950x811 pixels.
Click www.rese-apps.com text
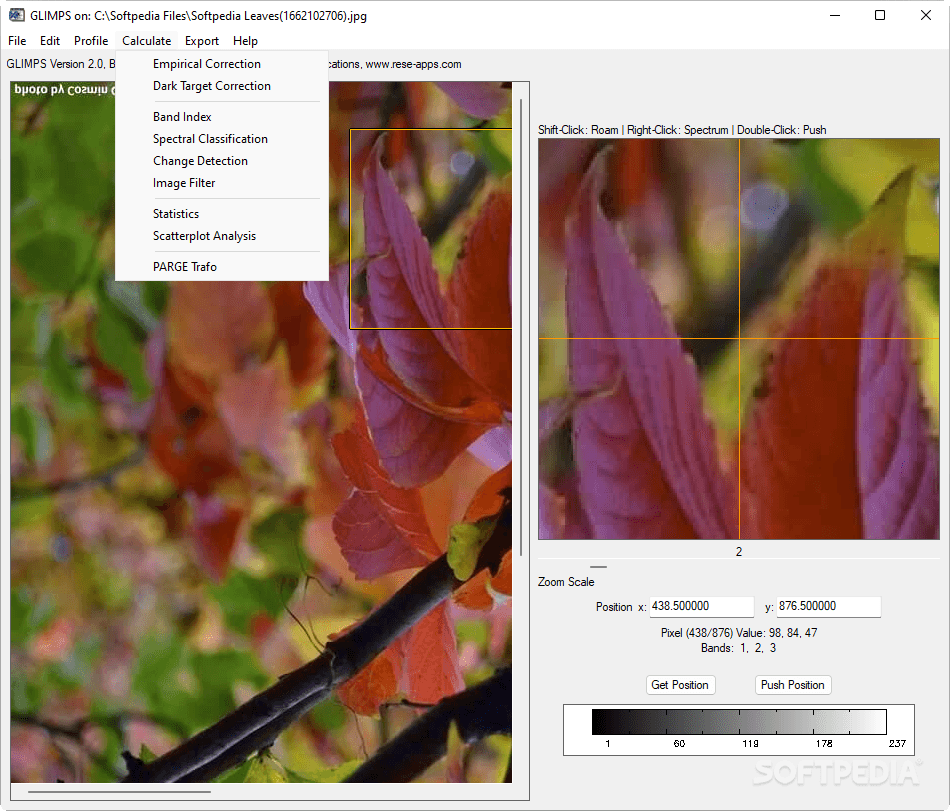(x=413, y=64)
